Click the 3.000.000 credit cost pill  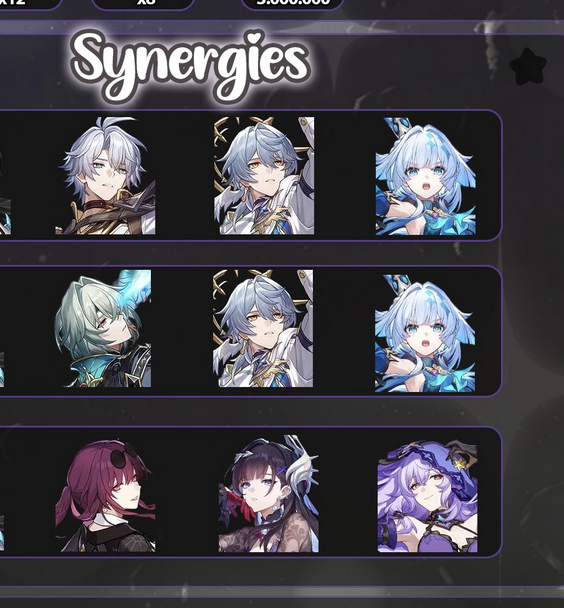tap(292, 4)
